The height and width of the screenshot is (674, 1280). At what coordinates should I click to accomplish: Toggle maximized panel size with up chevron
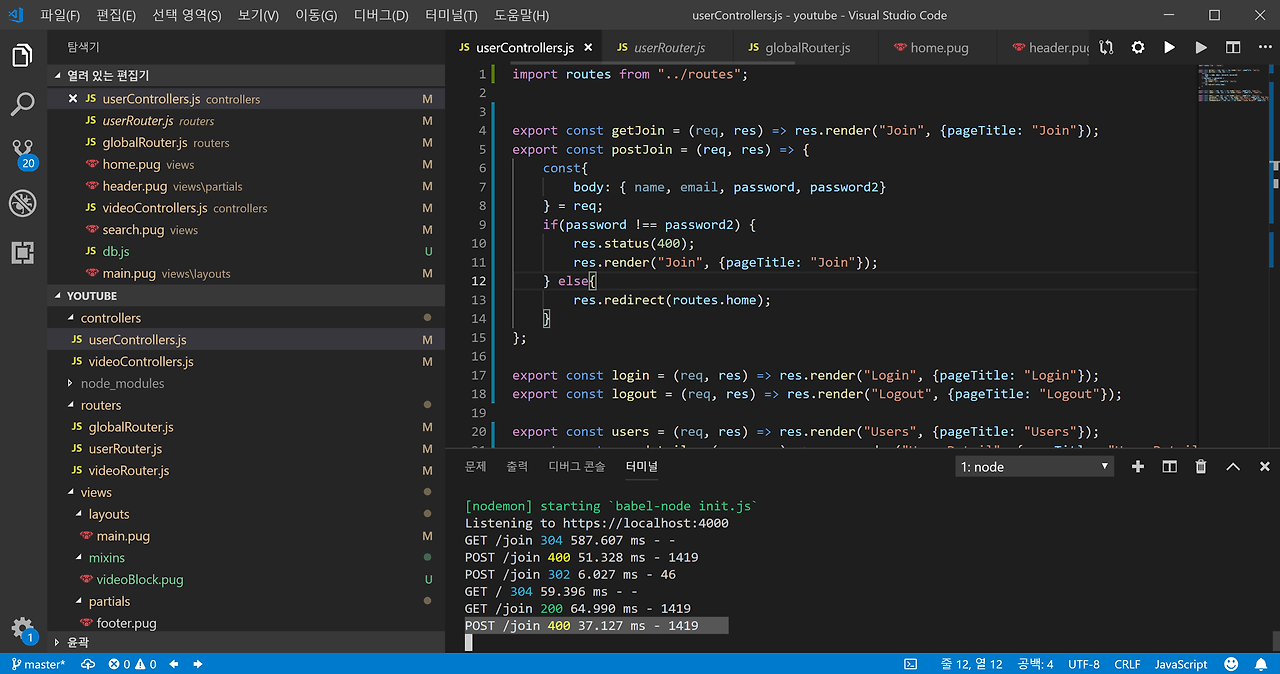(x=1233, y=467)
